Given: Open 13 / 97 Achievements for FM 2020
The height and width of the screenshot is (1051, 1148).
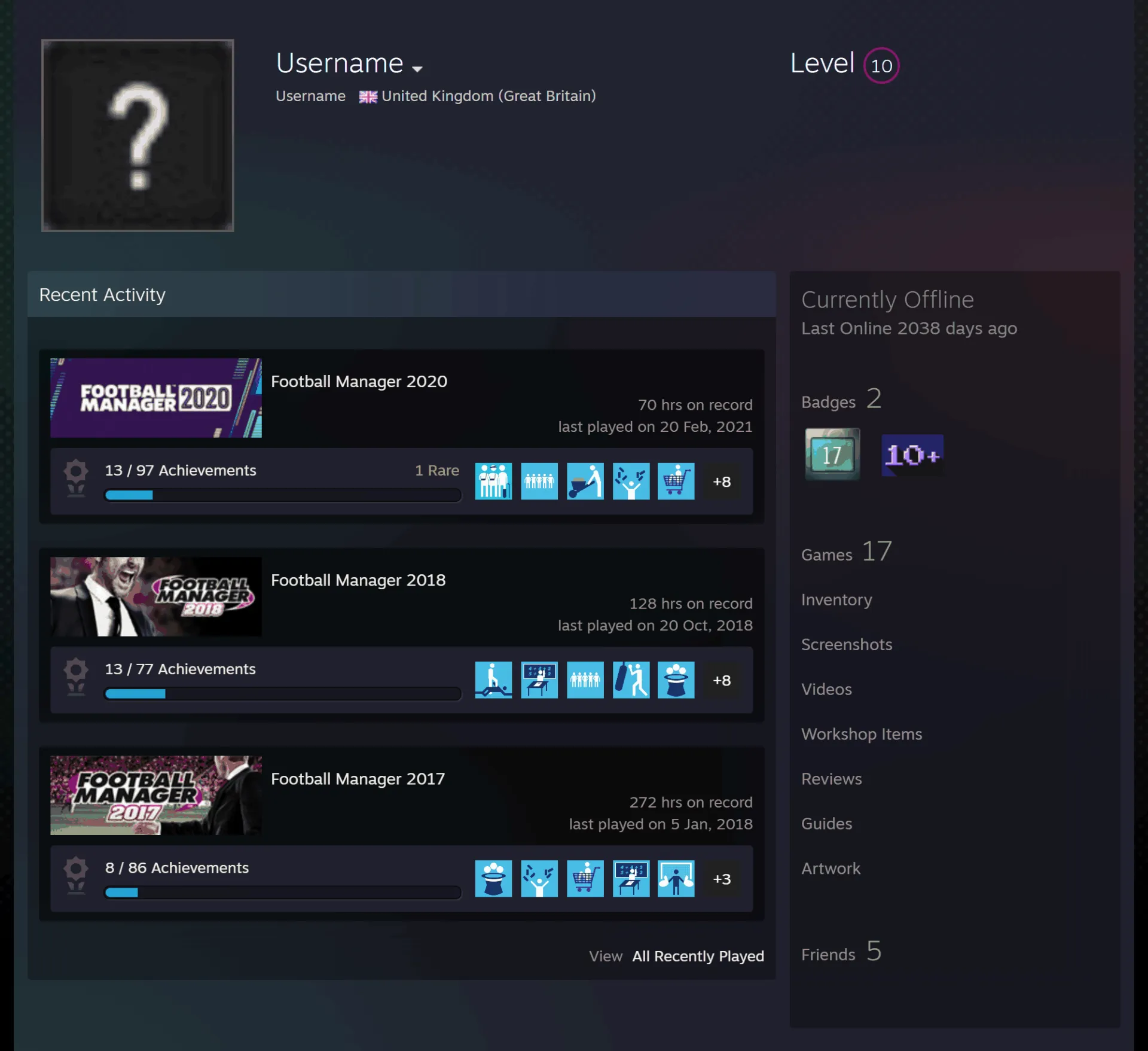Looking at the screenshot, I should click(x=181, y=470).
